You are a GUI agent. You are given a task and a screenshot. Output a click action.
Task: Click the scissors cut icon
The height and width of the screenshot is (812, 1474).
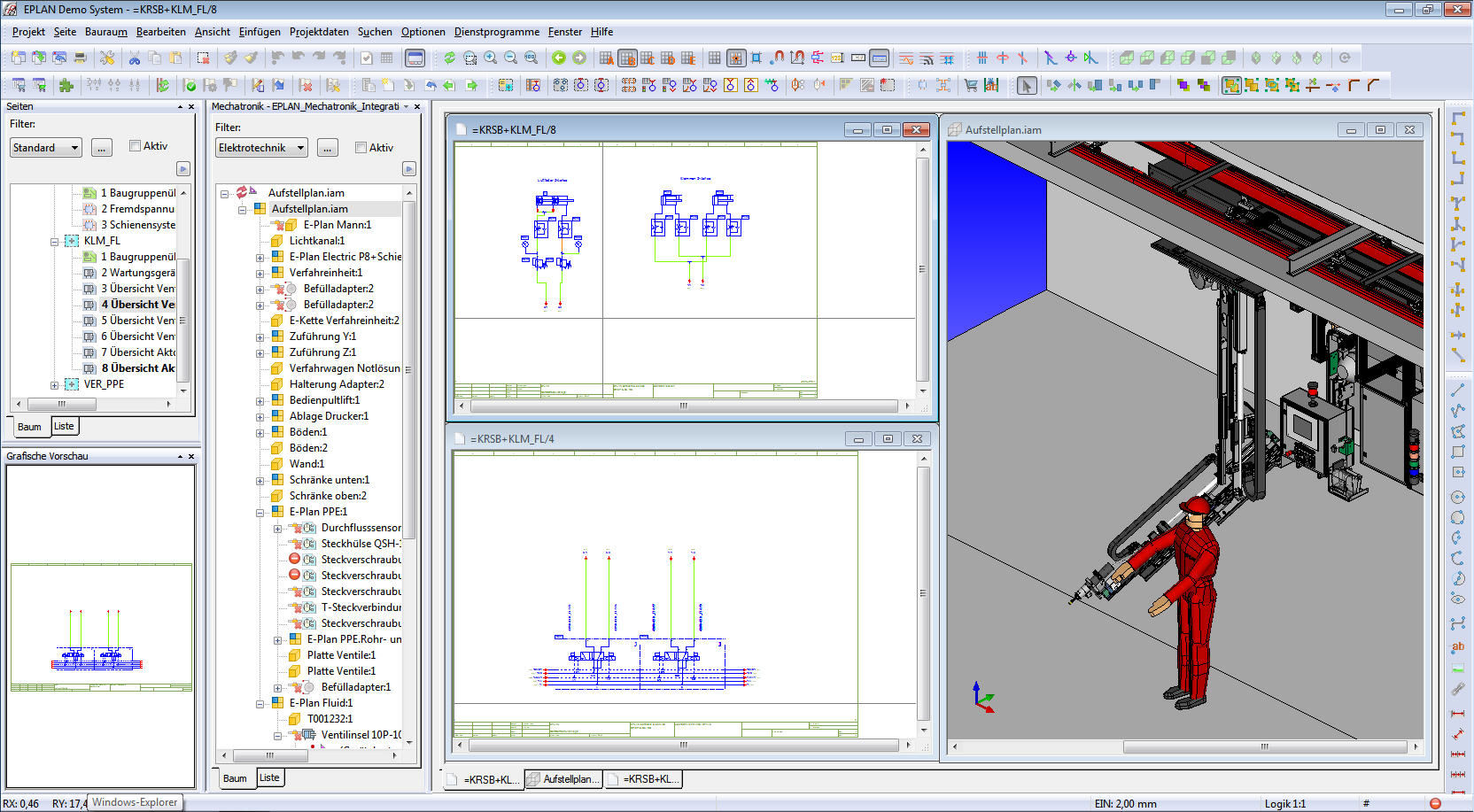(135, 58)
